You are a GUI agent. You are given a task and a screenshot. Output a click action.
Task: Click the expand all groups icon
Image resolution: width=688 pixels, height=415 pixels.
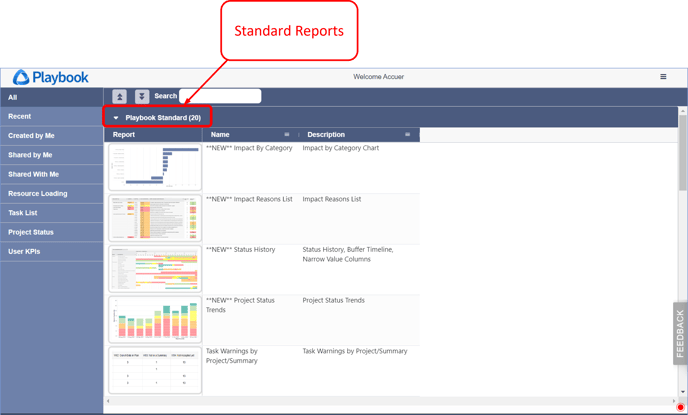click(142, 96)
